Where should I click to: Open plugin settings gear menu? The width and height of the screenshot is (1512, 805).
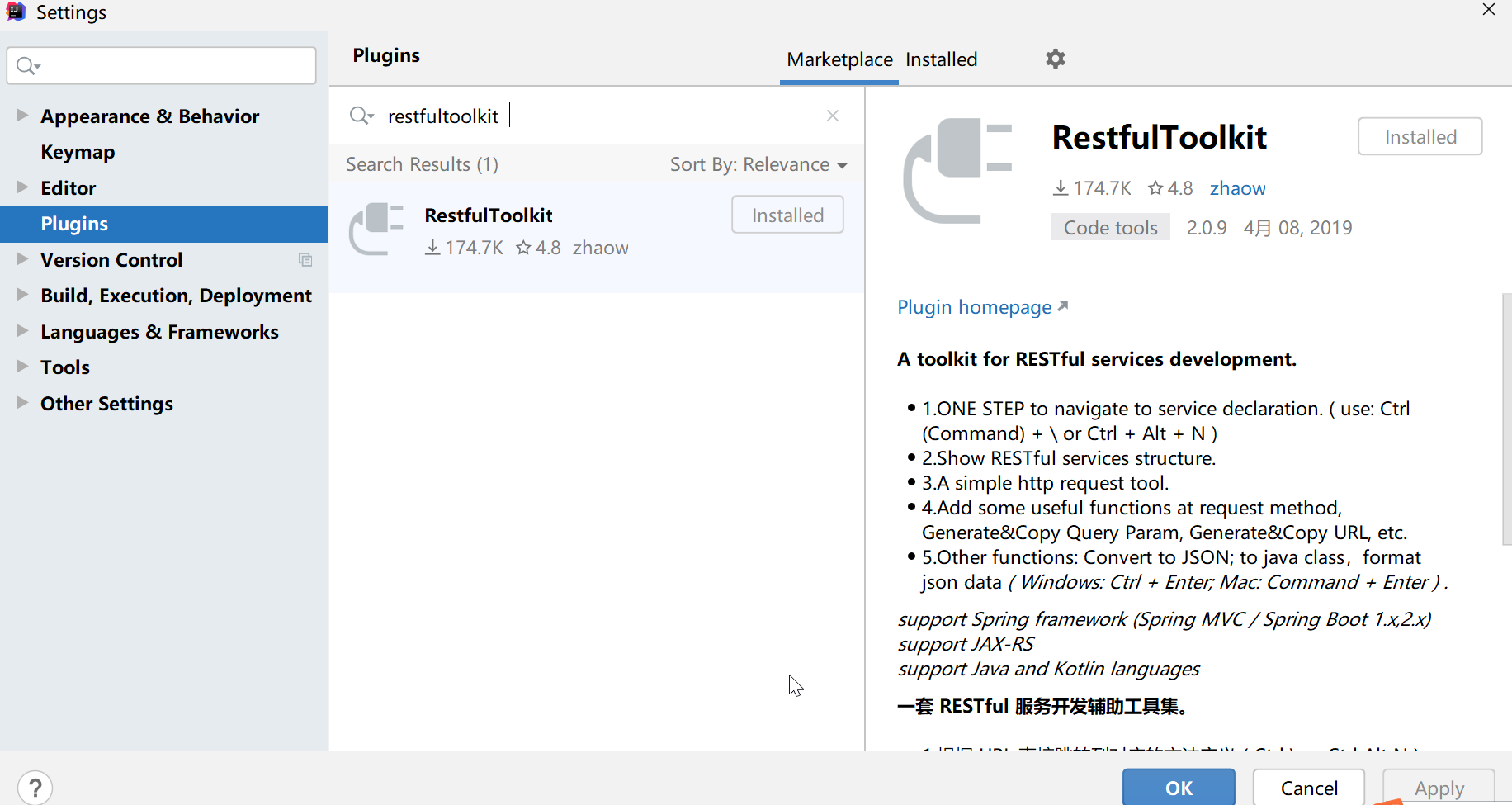click(1055, 59)
